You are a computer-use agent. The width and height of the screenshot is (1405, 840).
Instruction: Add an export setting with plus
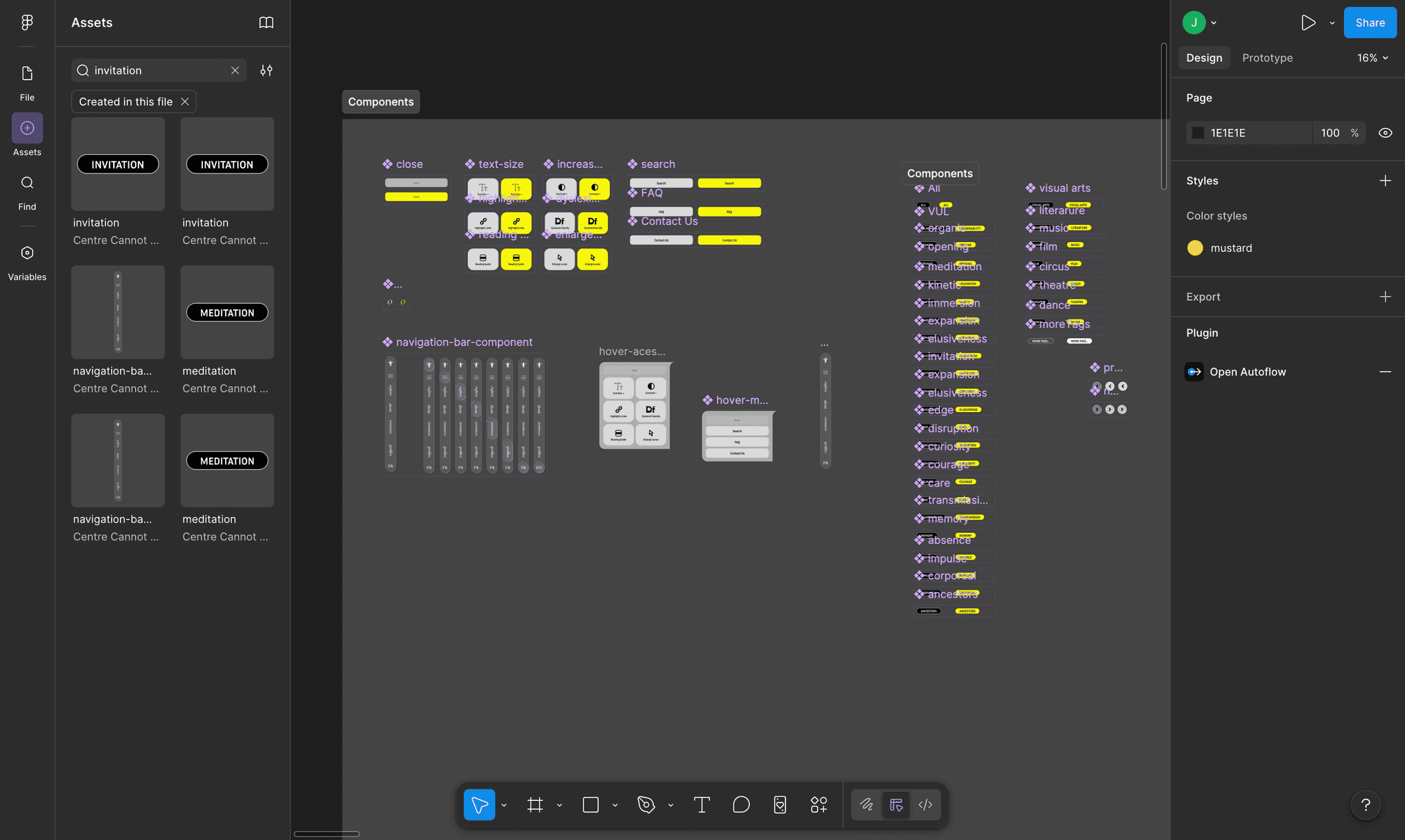click(1385, 296)
